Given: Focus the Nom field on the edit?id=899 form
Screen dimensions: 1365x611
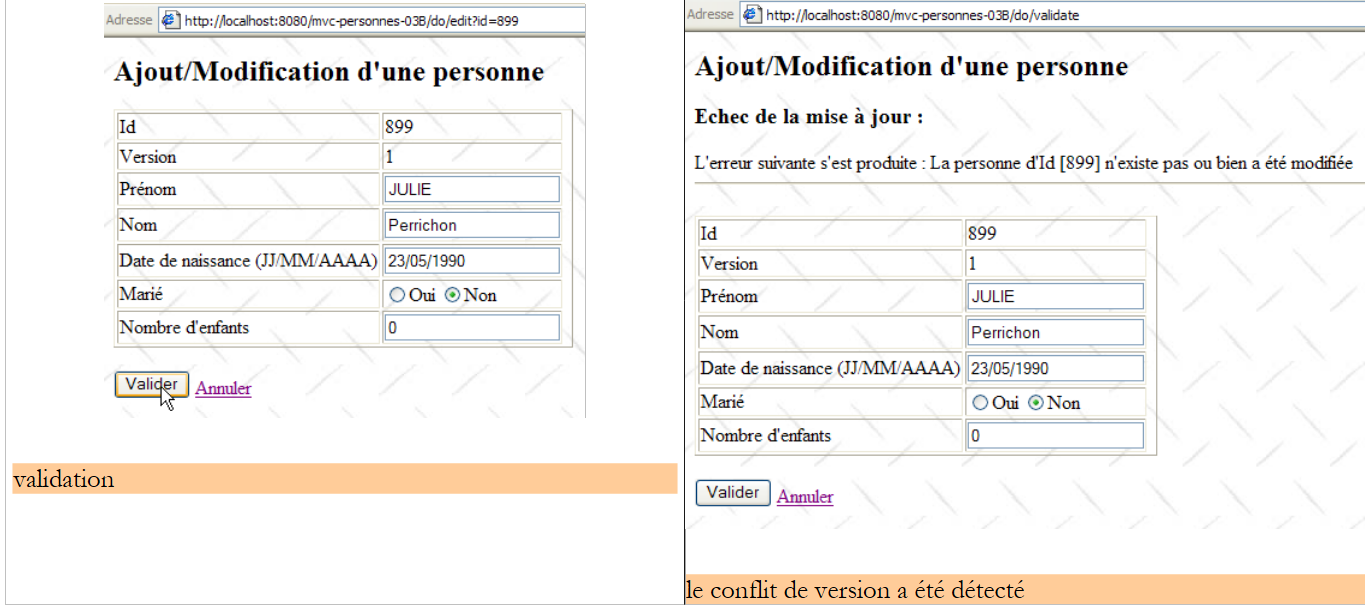Looking at the screenshot, I should point(471,225).
